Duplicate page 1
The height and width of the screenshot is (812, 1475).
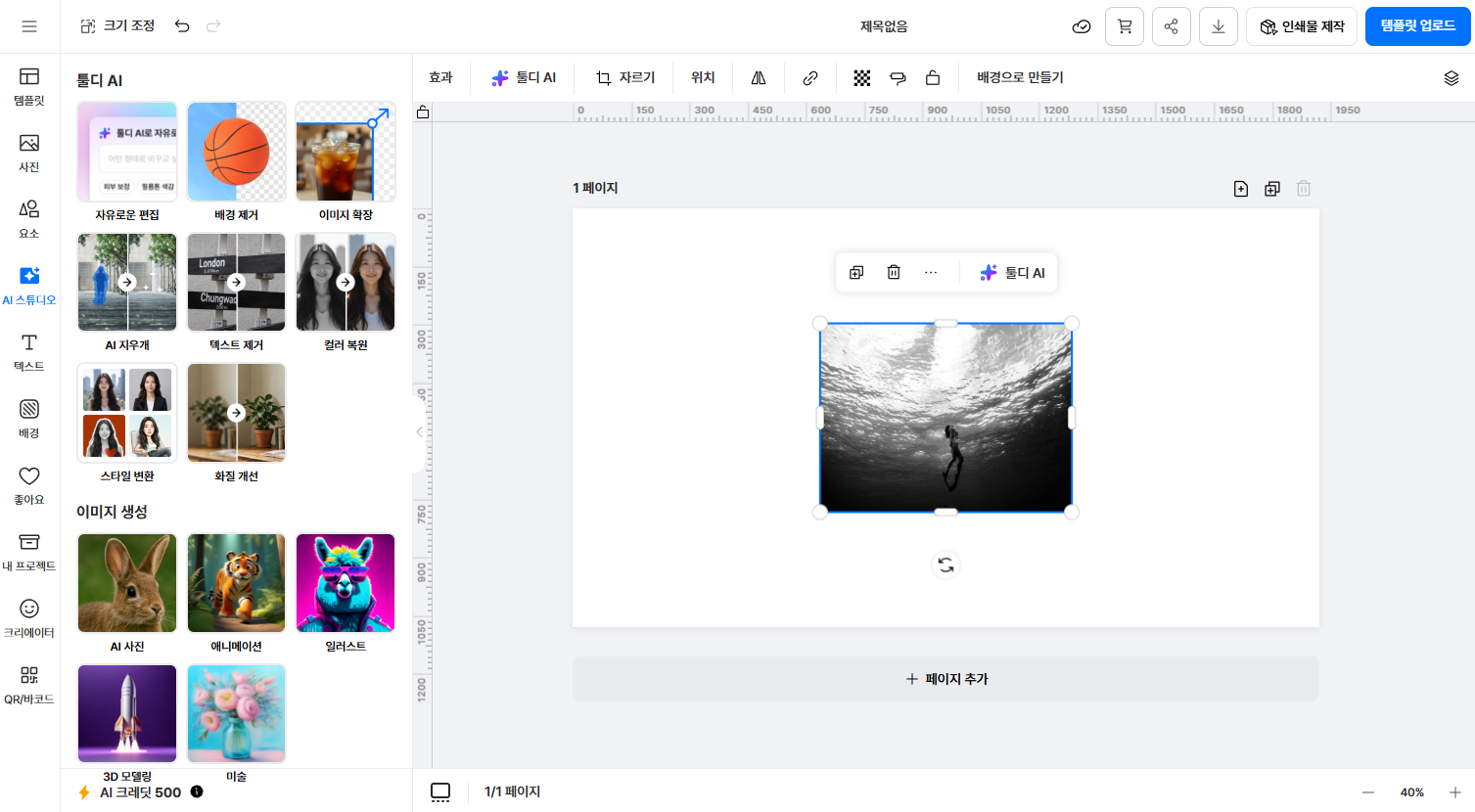click(1272, 189)
